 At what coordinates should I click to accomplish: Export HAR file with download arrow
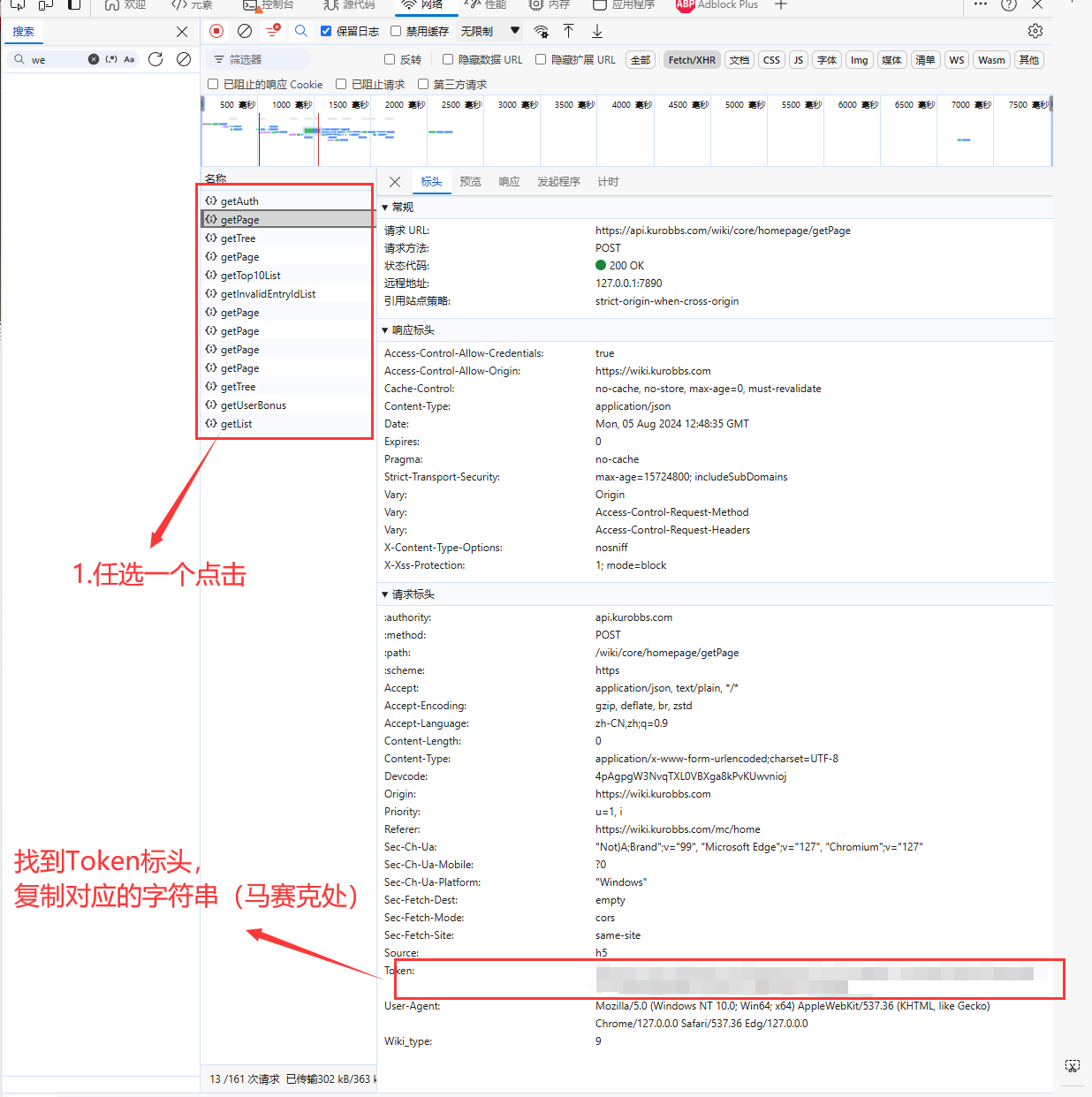[597, 31]
